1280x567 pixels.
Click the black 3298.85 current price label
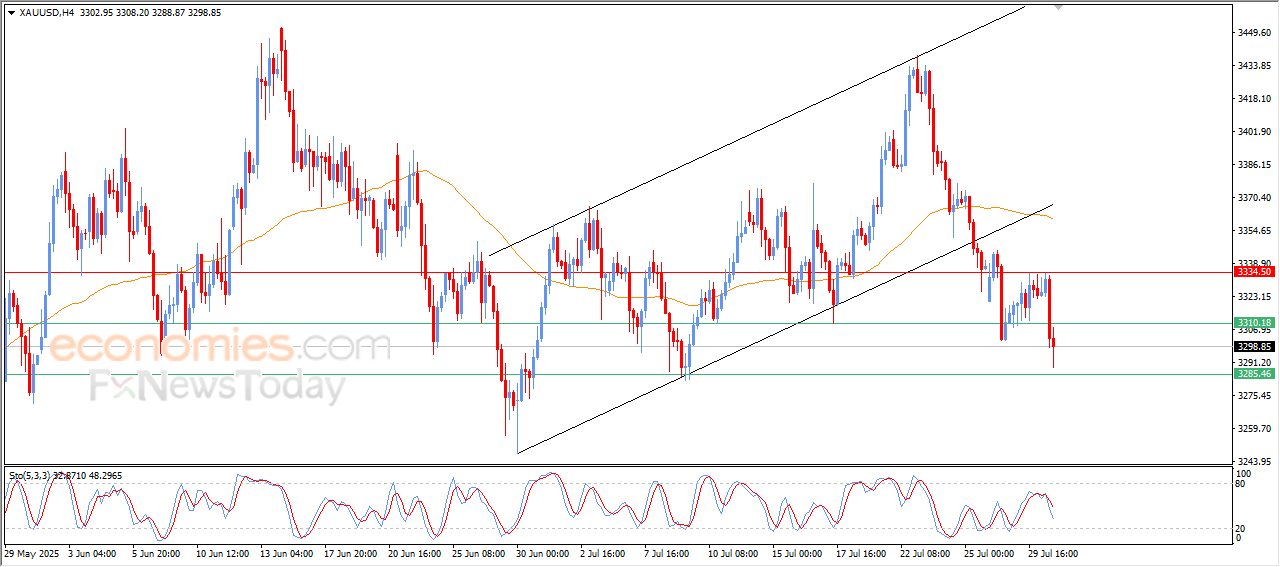(x=1253, y=347)
